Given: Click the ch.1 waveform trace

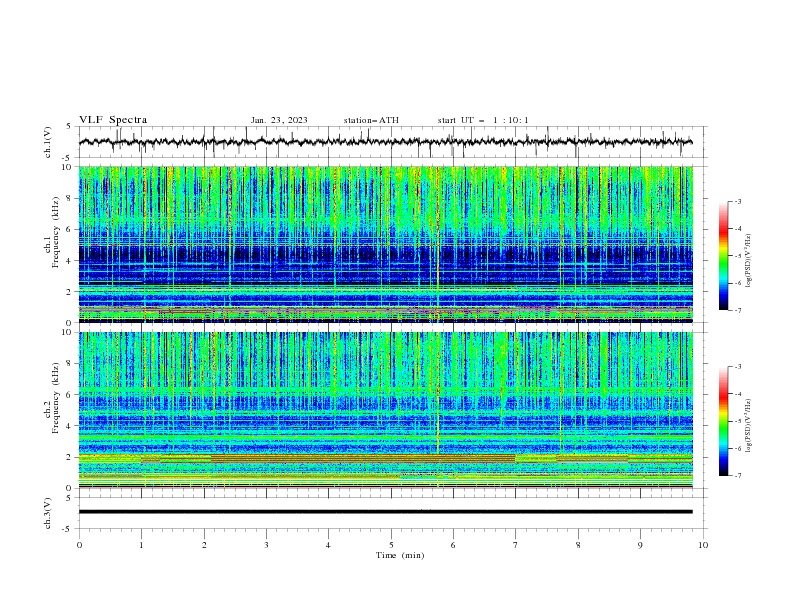Looking at the screenshot, I should pyautogui.click(x=385, y=142).
